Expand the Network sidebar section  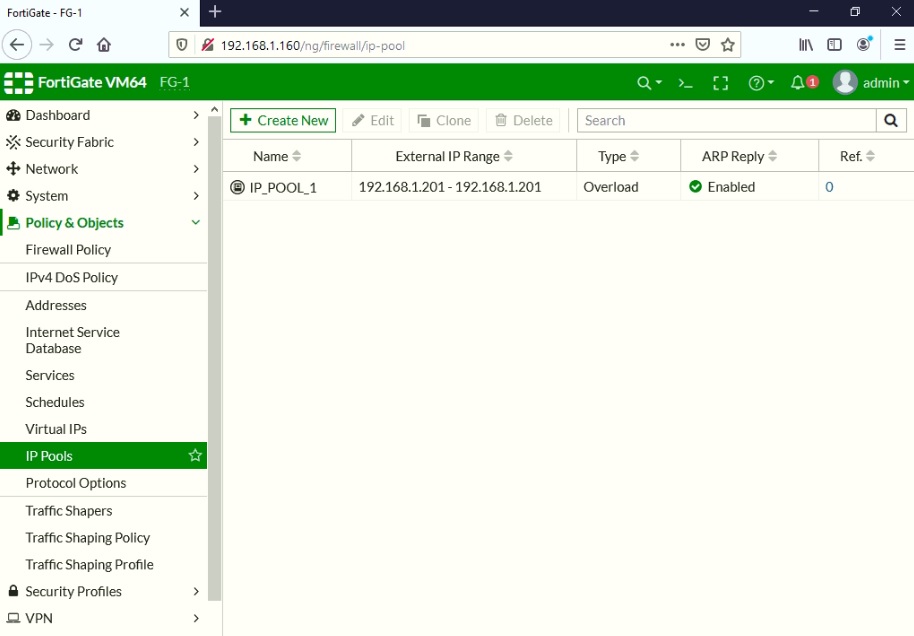pos(55,168)
